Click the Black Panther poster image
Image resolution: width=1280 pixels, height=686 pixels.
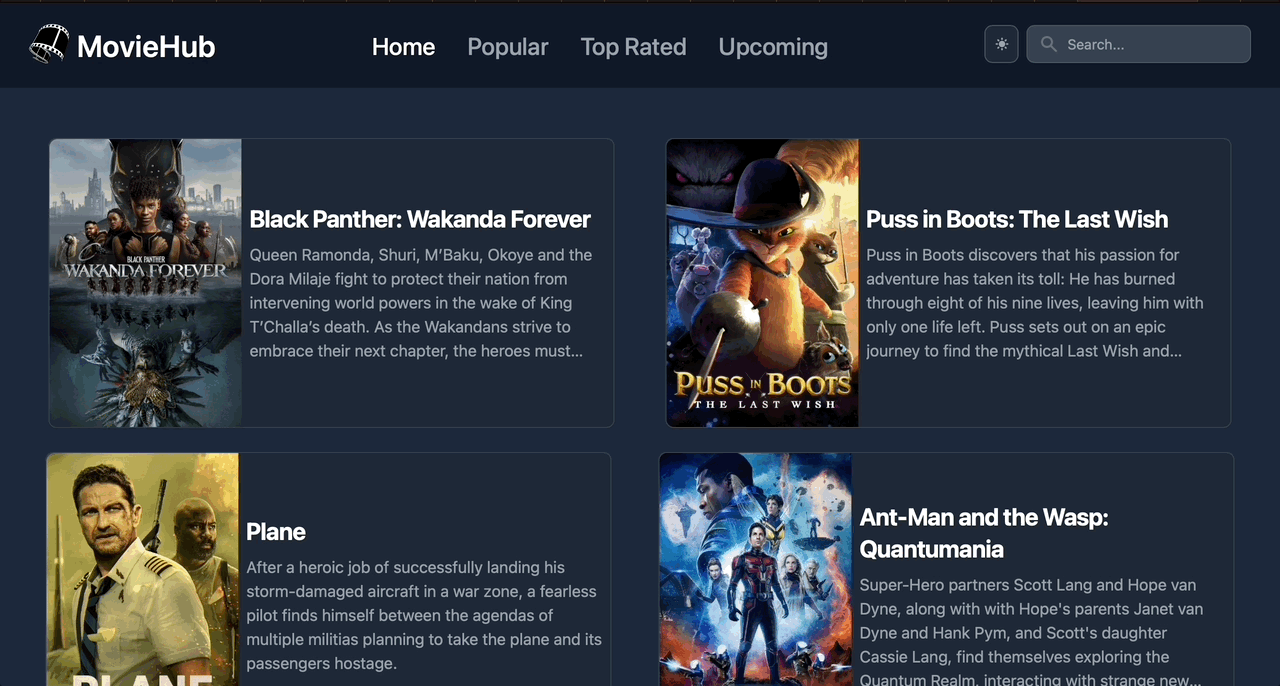coord(145,283)
